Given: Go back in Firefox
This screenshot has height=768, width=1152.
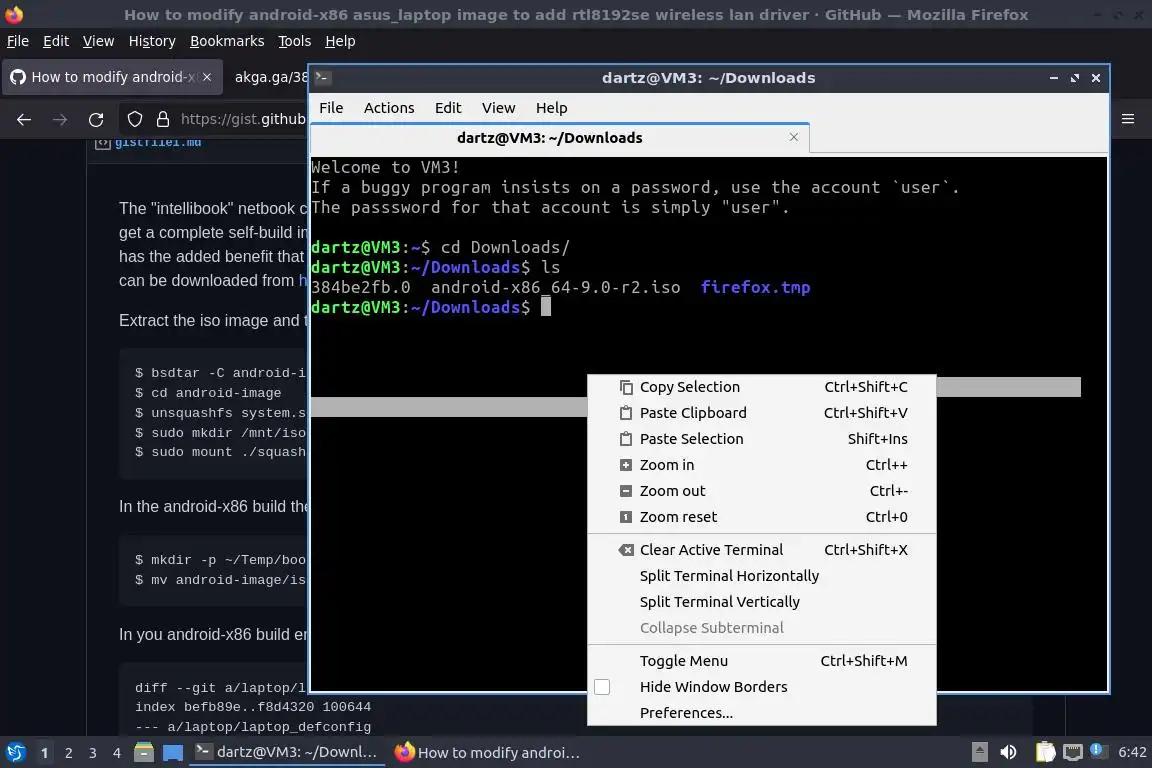Looking at the screenshot, I should coord(24,119).
